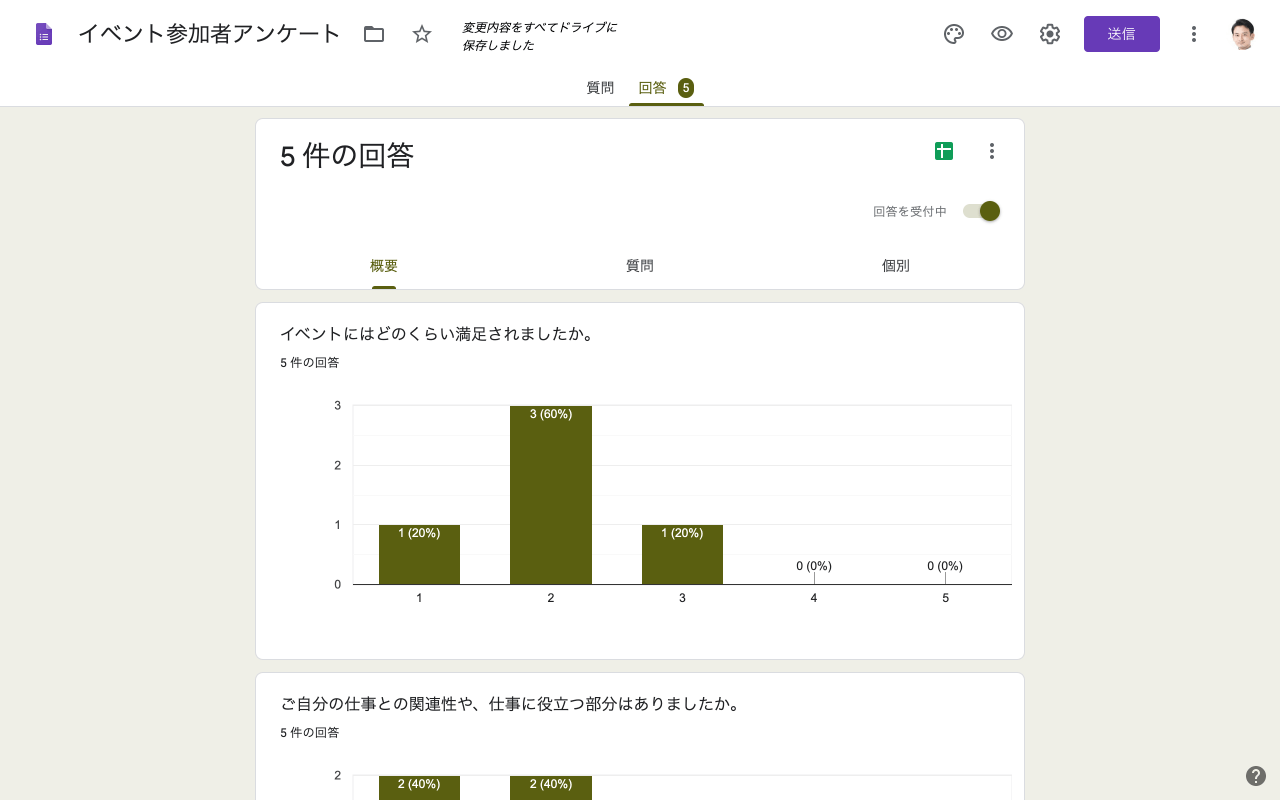
Task: Move form to folder icon
Action: (374, 34)
